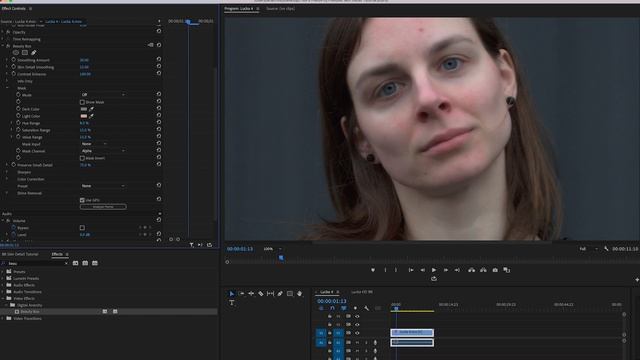Click the Analyze Frame button
Screen dimensions: 640x360
coord(103,207)
